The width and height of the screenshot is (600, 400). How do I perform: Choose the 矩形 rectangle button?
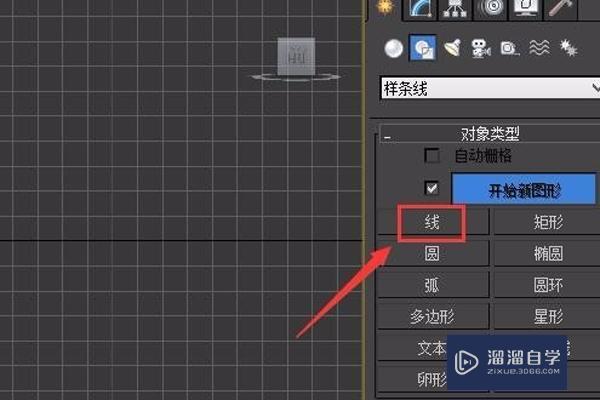coord(547,222)
